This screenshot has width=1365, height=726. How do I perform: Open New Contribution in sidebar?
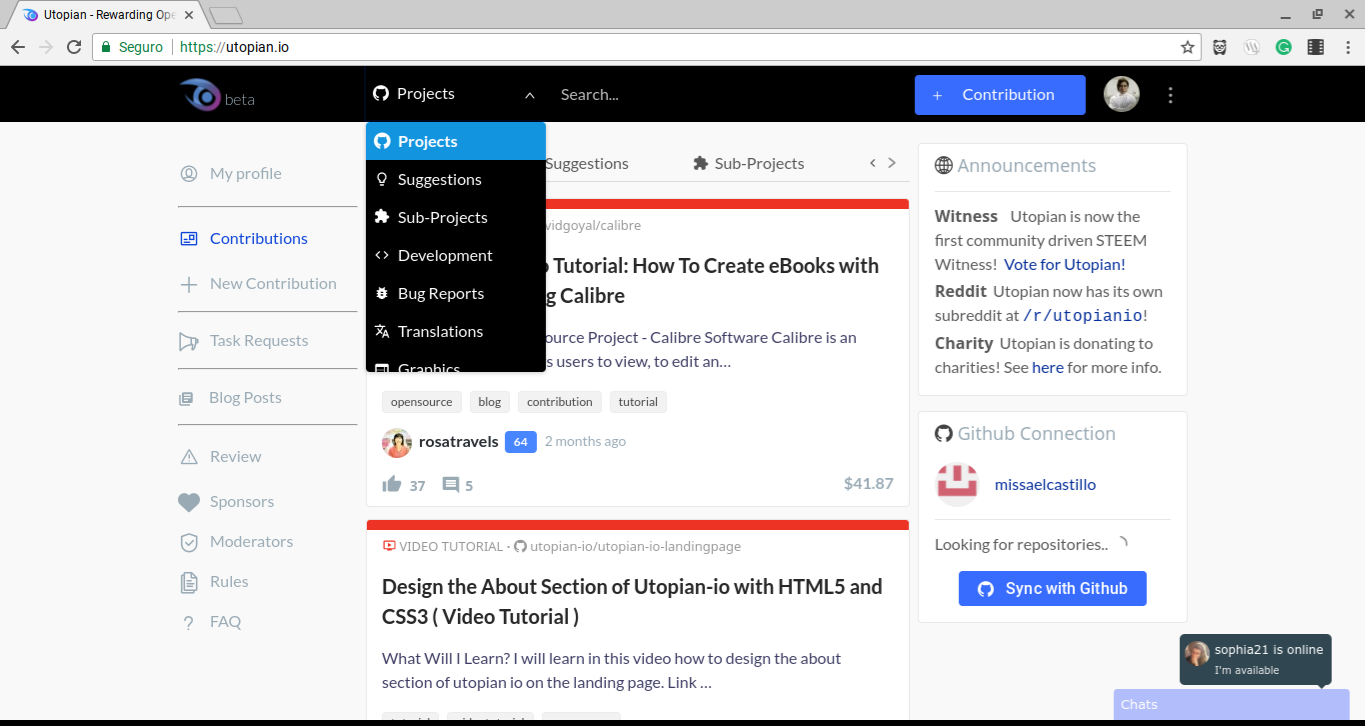tap(273, 283)
